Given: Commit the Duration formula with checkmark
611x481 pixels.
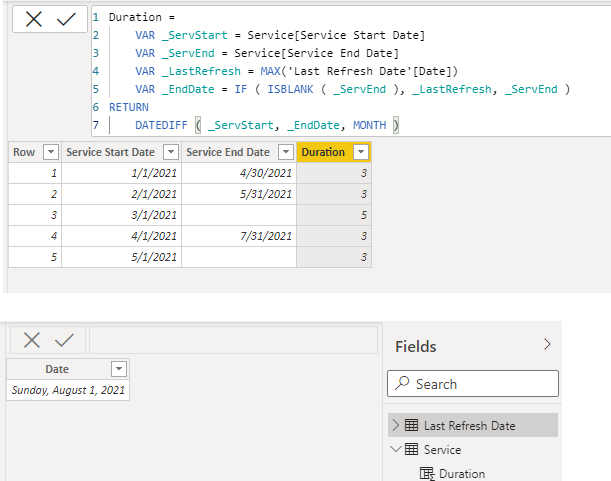Looking at the screenshot, I should 66,19.
